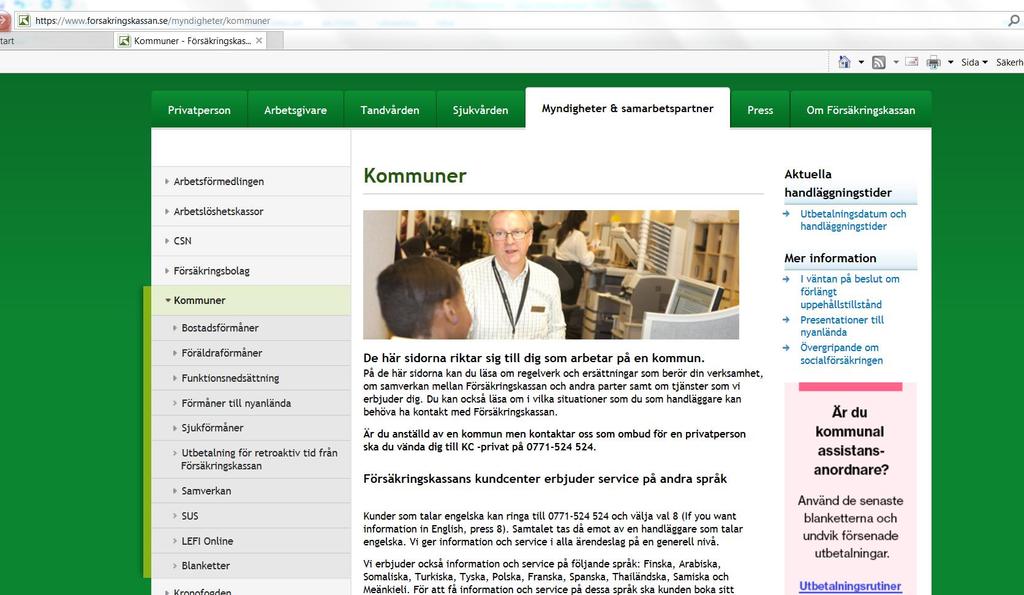This screenshot has width=1024, height=595.
Task: Click the search magnifier in address bar
Action: (1014, 20)
